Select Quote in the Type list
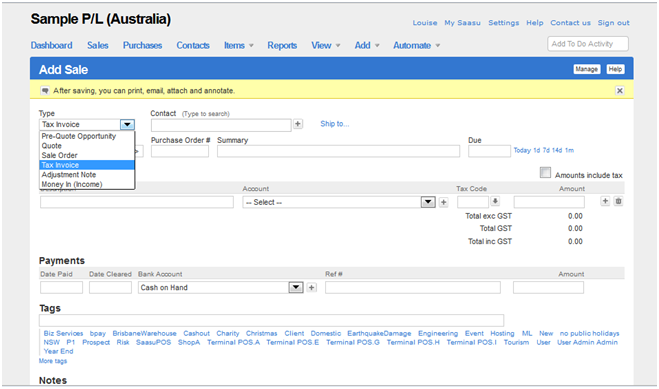 (52, 146)
